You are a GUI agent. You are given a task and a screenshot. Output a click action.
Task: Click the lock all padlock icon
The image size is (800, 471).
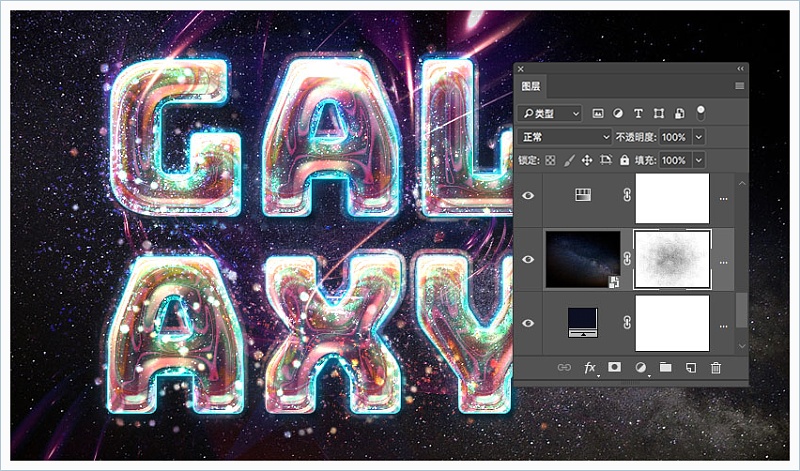coord(624,160)
